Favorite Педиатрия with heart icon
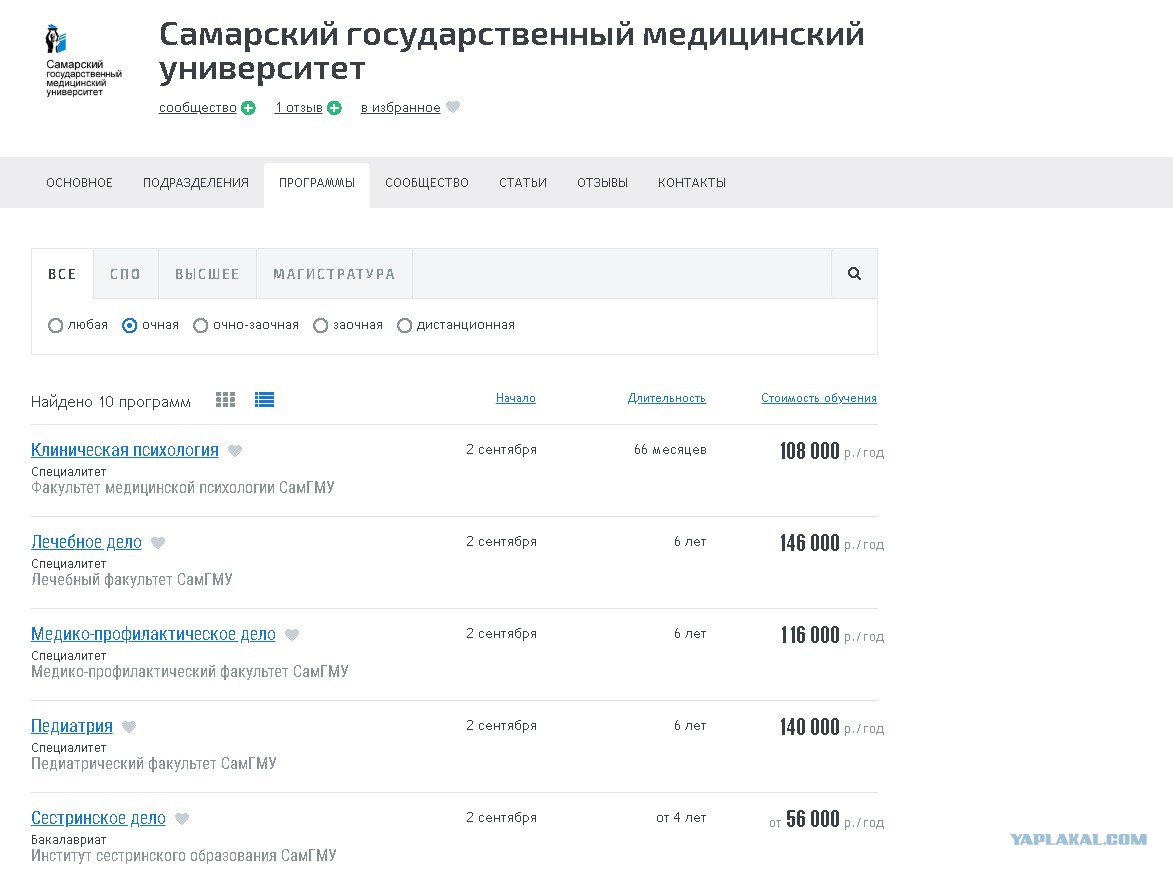 click(x=129, y=726)
